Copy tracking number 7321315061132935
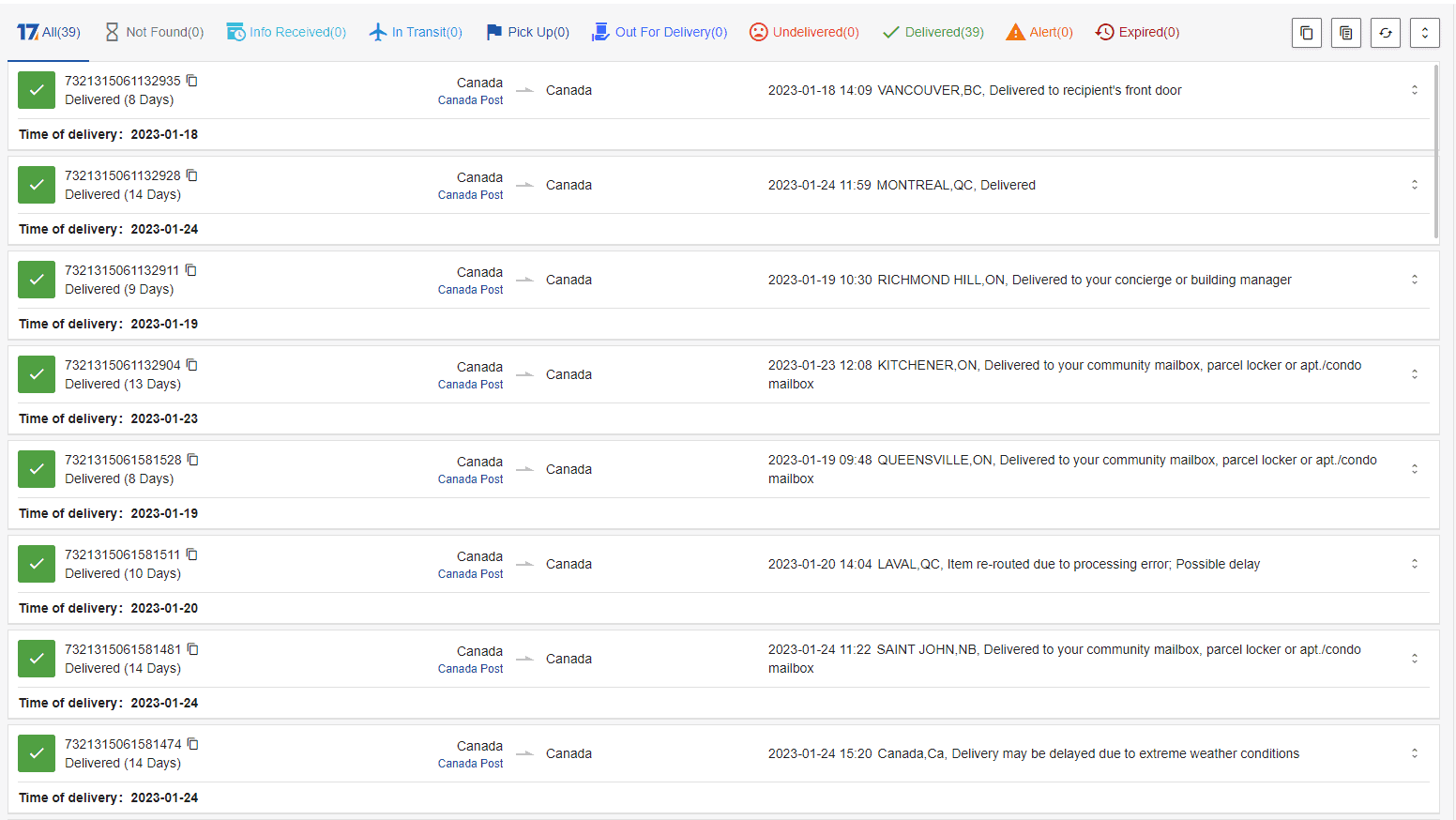 (x=192, y=81)
